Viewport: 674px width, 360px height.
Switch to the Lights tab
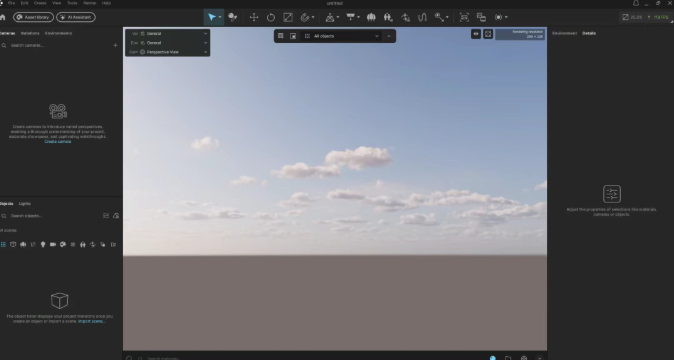tap(25, 204)
